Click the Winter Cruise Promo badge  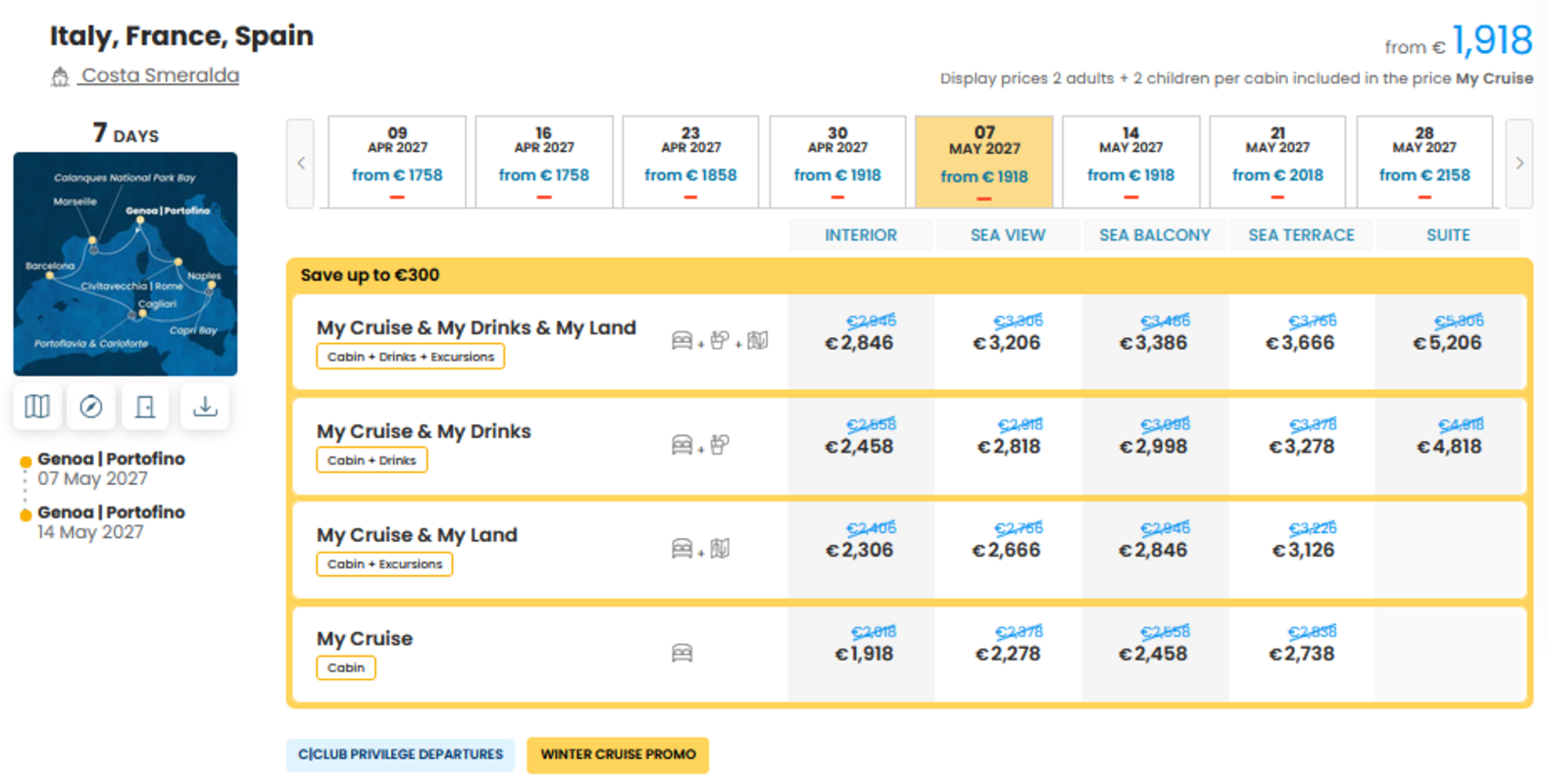[618, 755]
